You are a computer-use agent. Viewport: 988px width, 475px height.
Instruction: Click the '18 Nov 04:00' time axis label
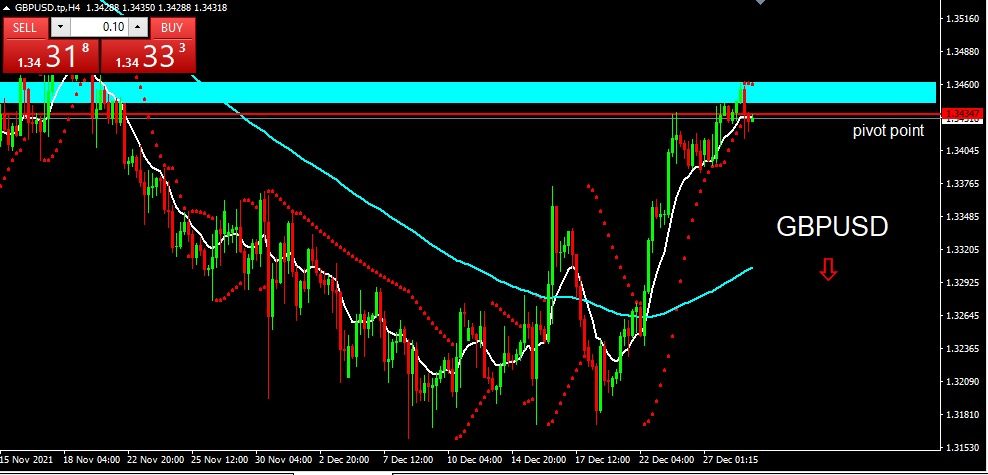(92, 460)
